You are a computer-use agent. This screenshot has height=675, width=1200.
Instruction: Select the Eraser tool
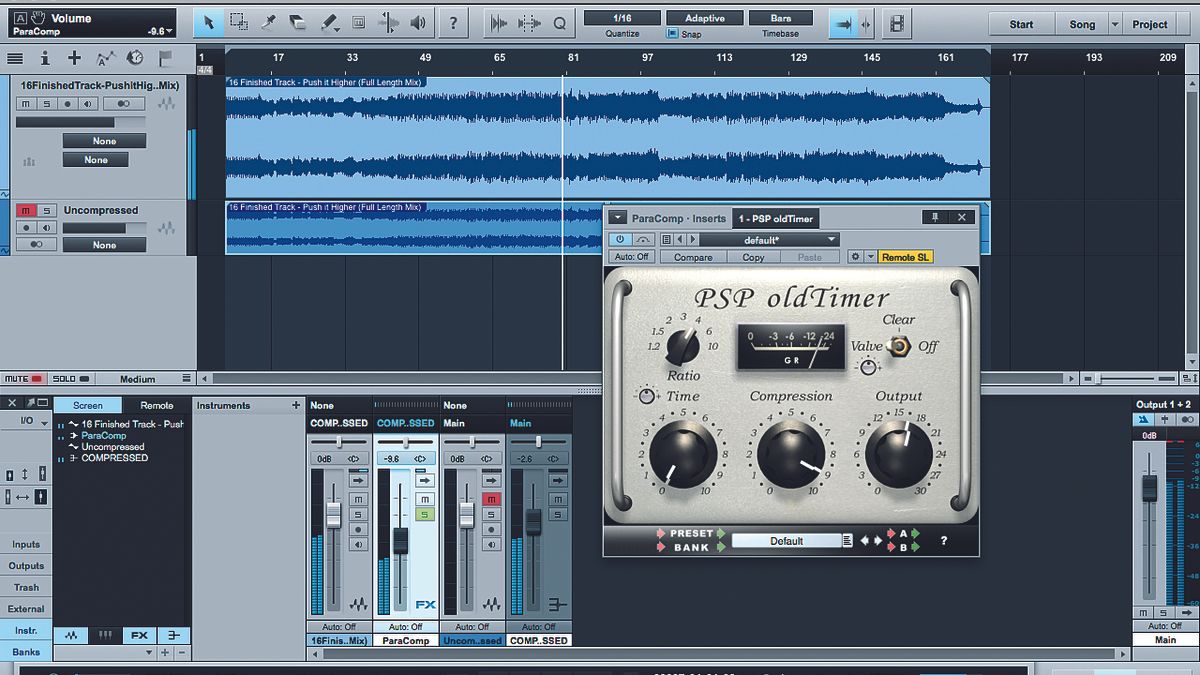[x=297, y=22]
